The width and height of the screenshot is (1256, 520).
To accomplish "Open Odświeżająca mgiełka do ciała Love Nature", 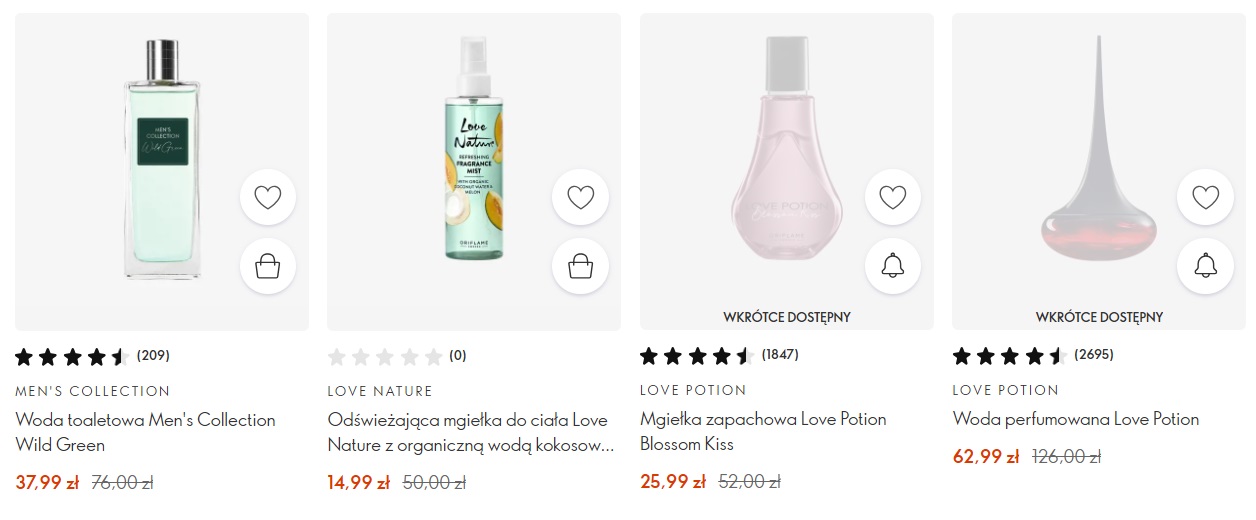I will coord(470,432).
